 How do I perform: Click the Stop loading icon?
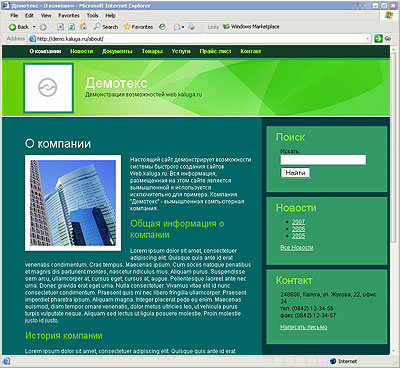(x=60, y=27)
